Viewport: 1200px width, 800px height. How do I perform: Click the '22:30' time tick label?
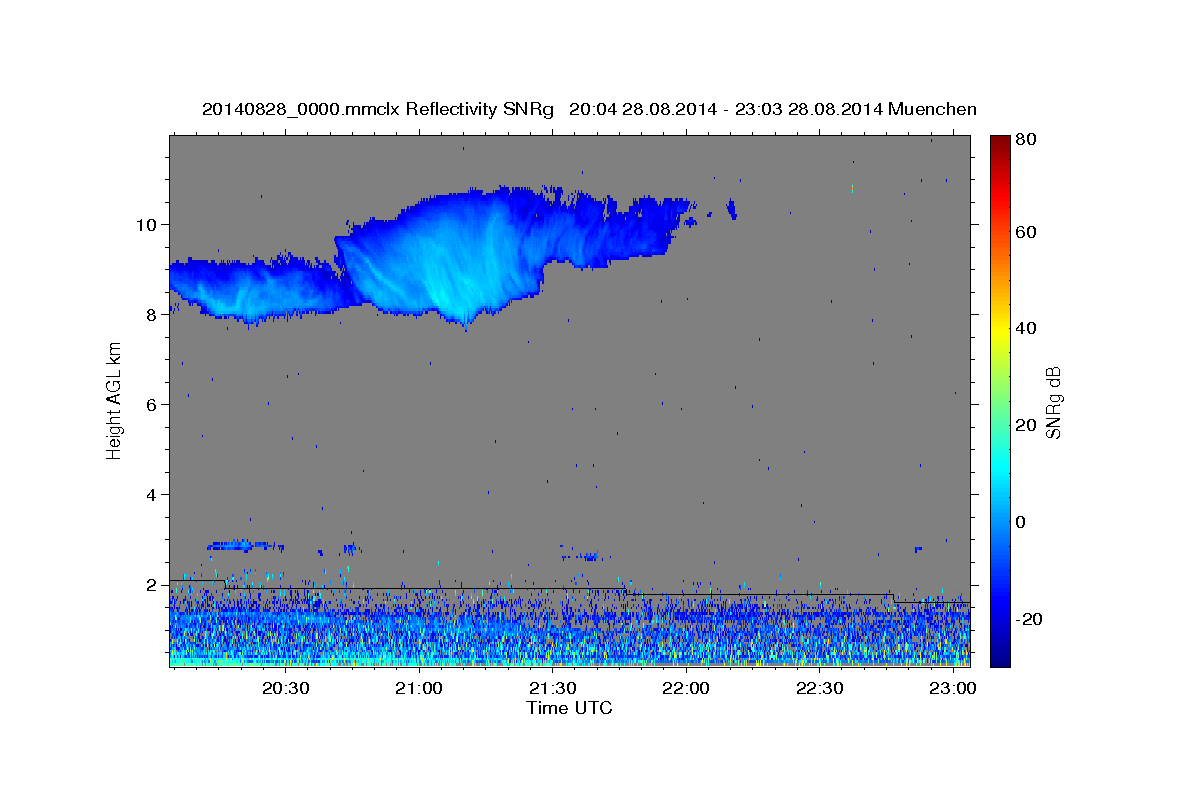coord(819,688)
